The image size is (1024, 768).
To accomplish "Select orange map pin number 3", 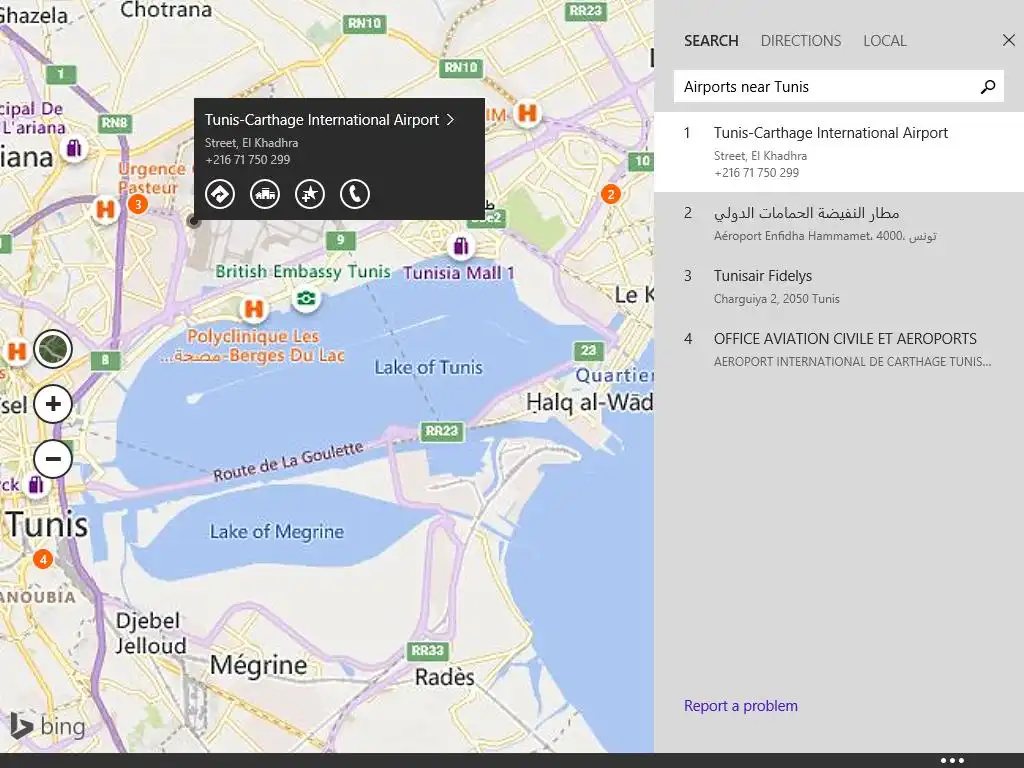I will tap(138, 204).
